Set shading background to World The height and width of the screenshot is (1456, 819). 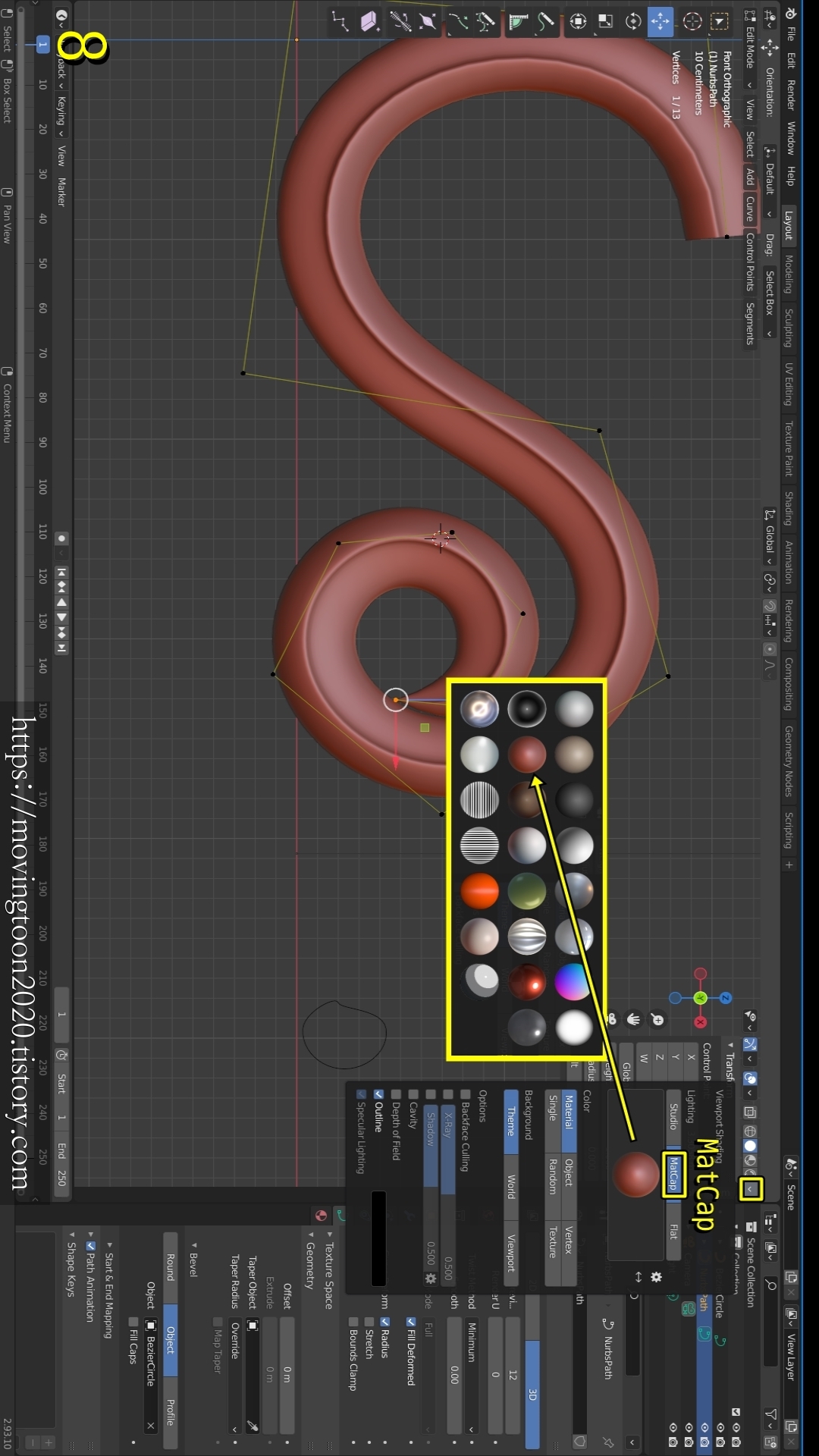coord(511,1186)
